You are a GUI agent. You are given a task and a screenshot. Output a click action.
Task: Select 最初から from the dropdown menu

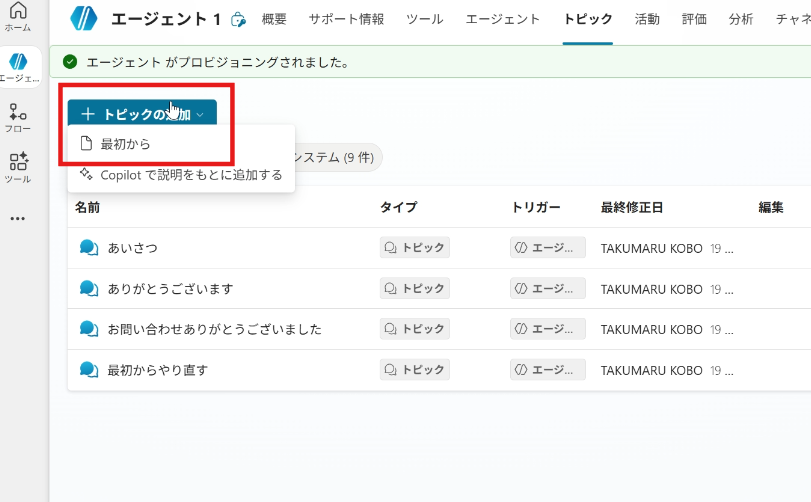pyautogui.click(x=126, y=144)
